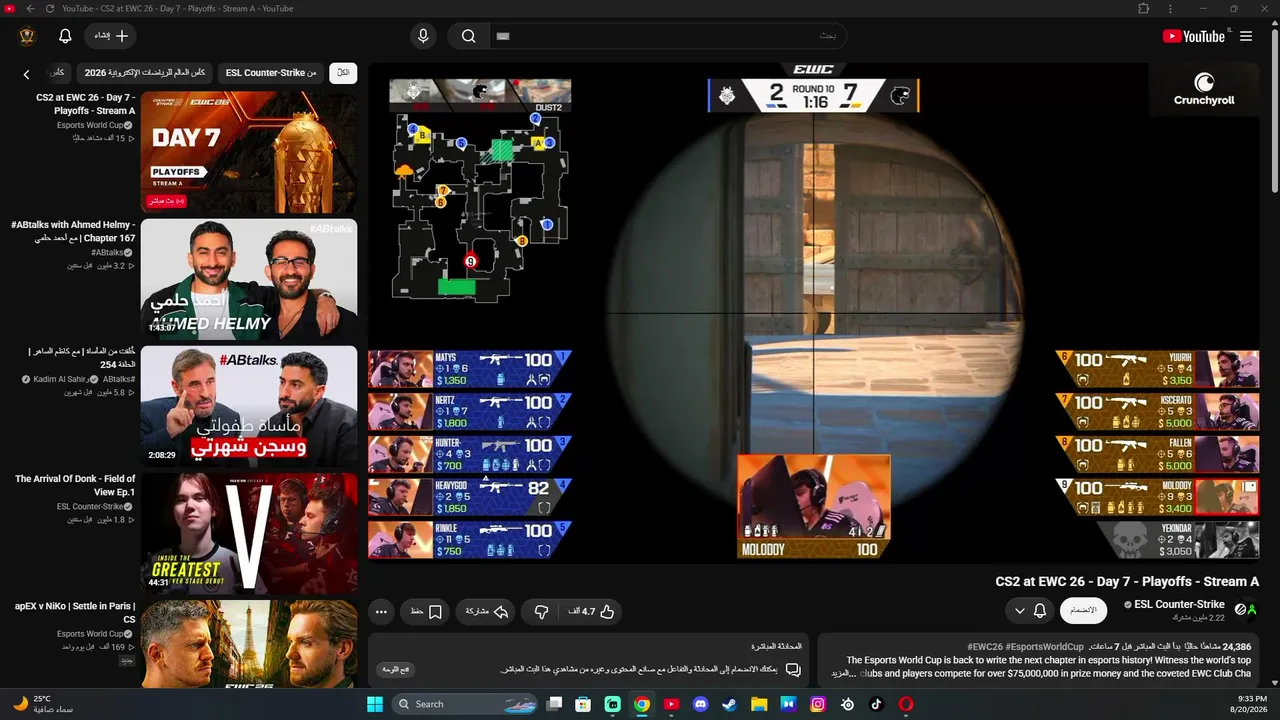Open 'The Arrival Of Donk - Field of View Ep.1' title

[x=75, y=485]
